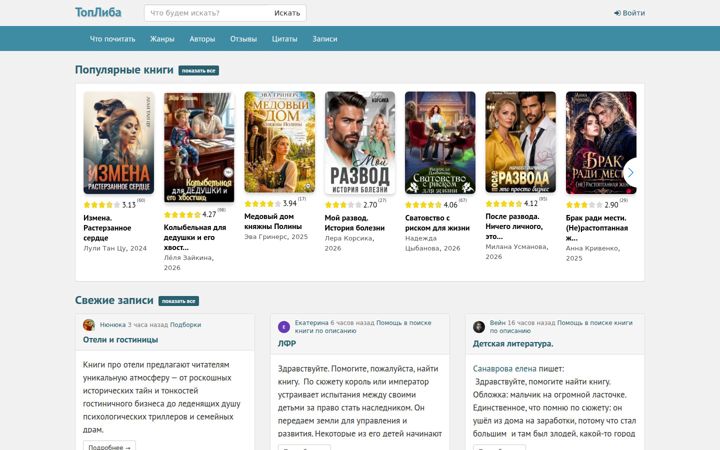The height and width of the screenshot is (450, 720).
Task: Open title link 'Измена. Растерзанное сердце'
Action: coord(107,228)
